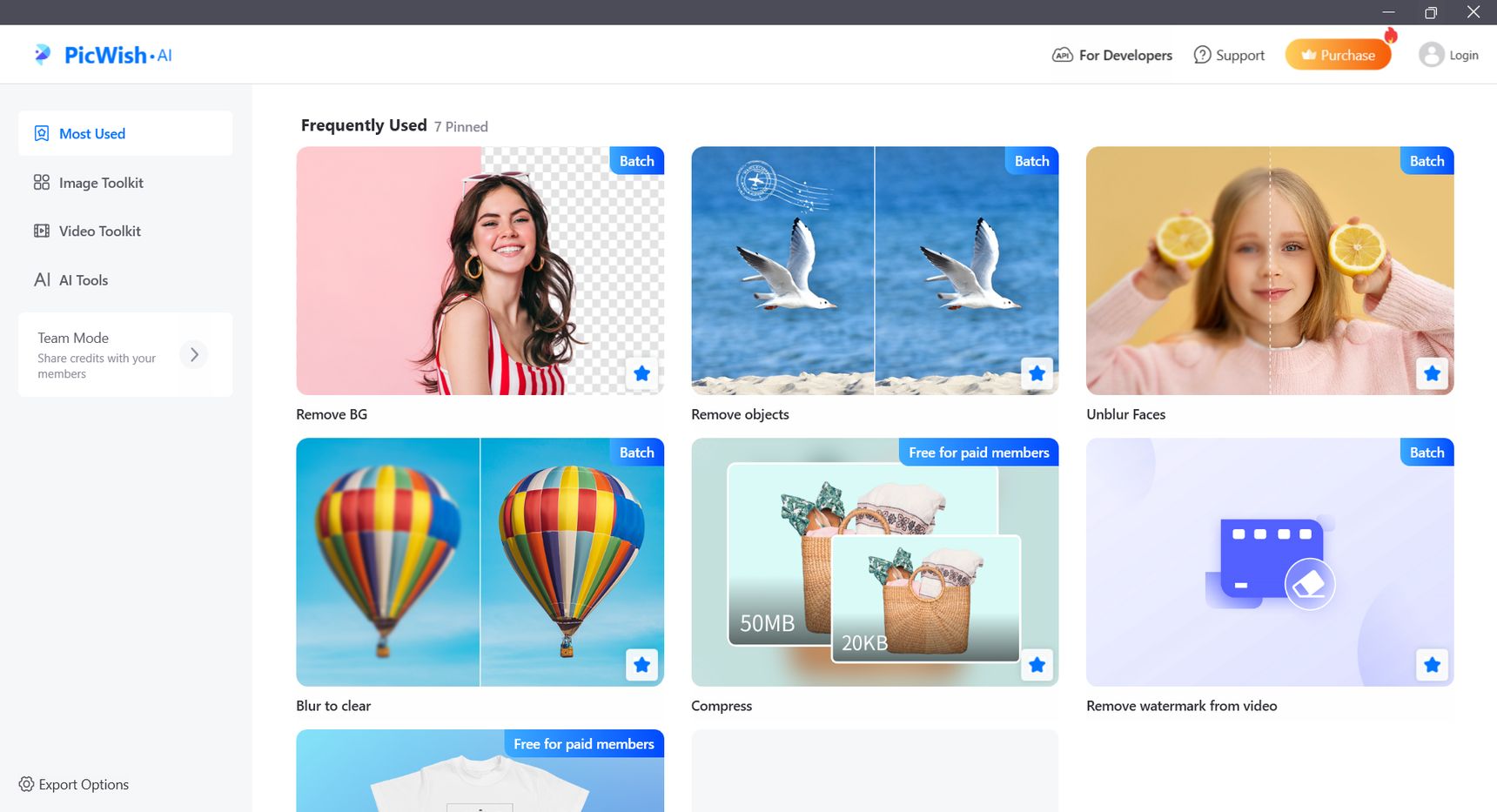Click the Most Used sidebar icon
1497x812 pixels.
tap(42, 133)
